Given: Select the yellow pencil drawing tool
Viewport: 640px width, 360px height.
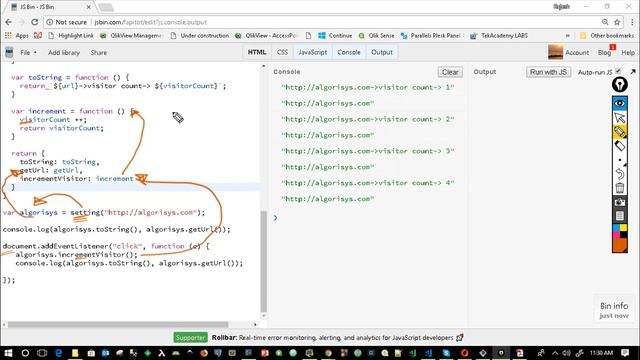Looking at the screenshot, I should click(x=620, y=132).
